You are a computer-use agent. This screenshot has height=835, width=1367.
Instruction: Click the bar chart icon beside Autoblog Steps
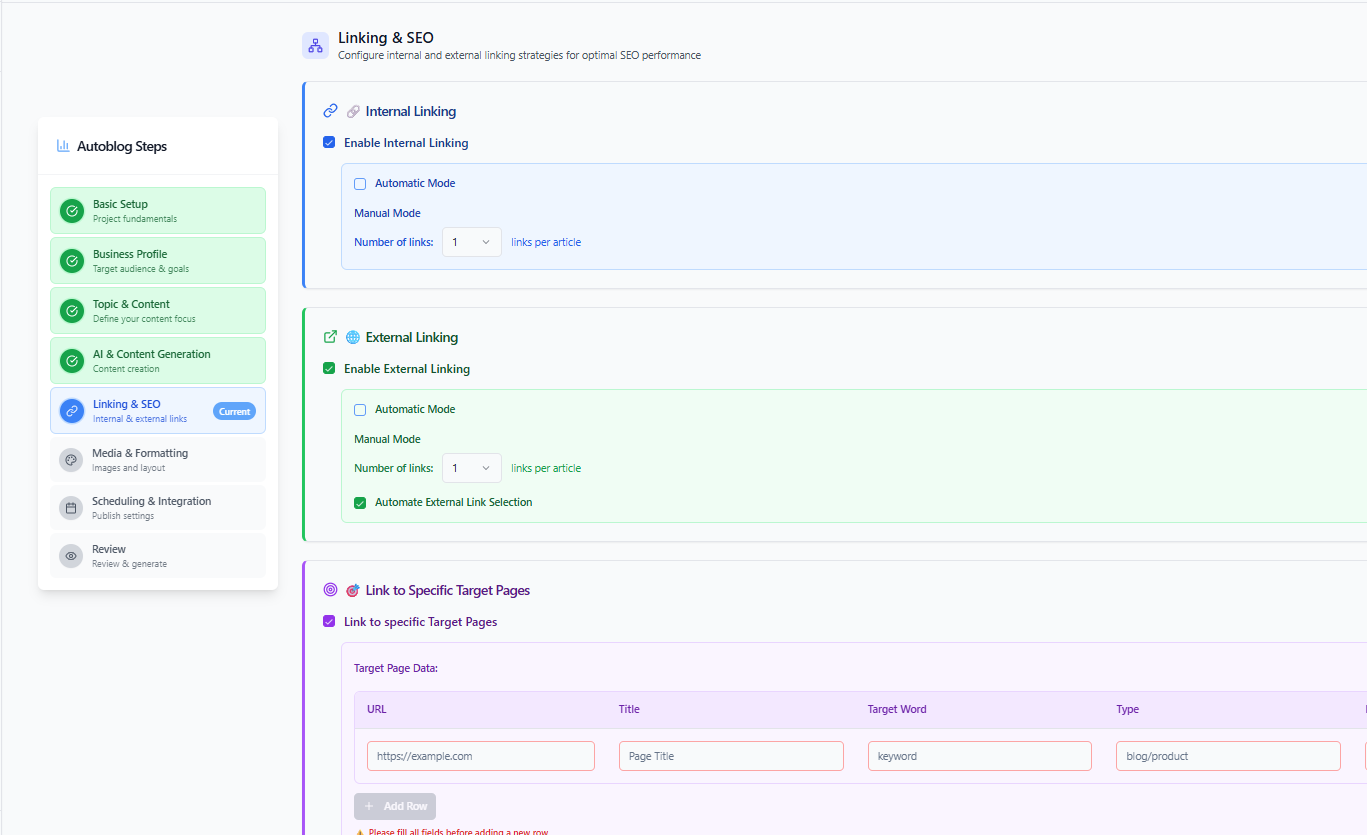pyautogui.click(x=63, y=146)
